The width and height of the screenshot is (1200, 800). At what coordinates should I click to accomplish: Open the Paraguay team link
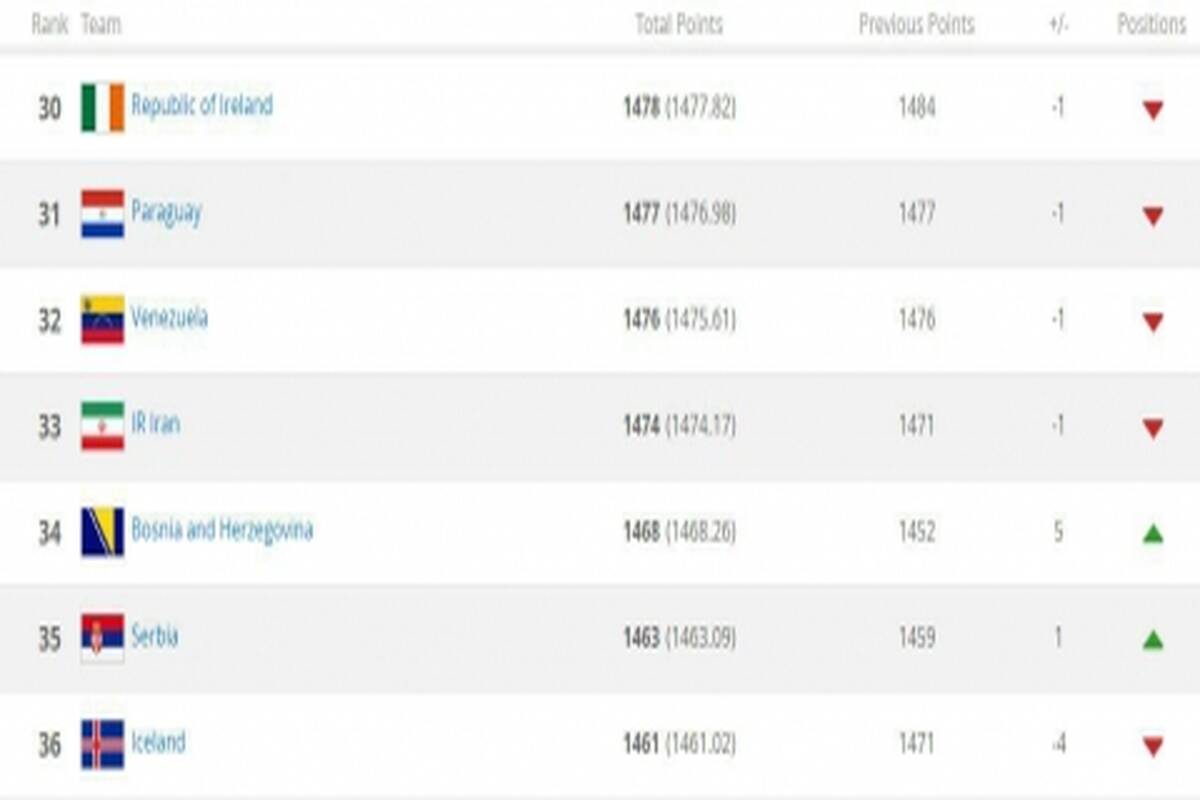[166, 213]
